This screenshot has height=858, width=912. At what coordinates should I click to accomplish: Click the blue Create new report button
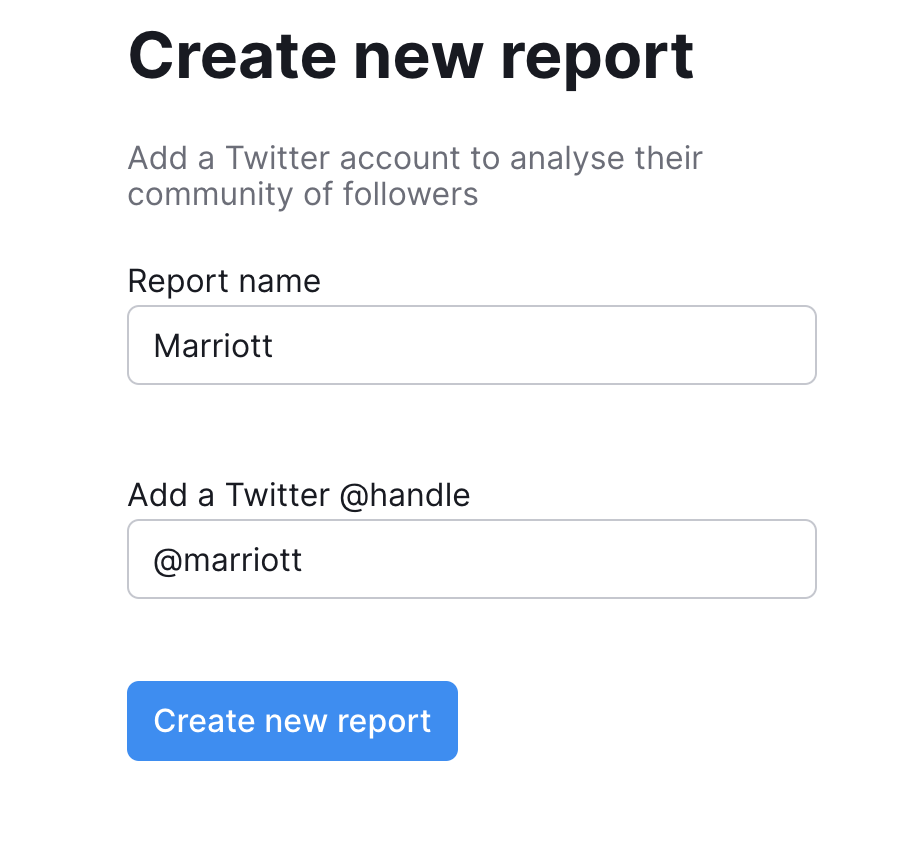(292, 721)
